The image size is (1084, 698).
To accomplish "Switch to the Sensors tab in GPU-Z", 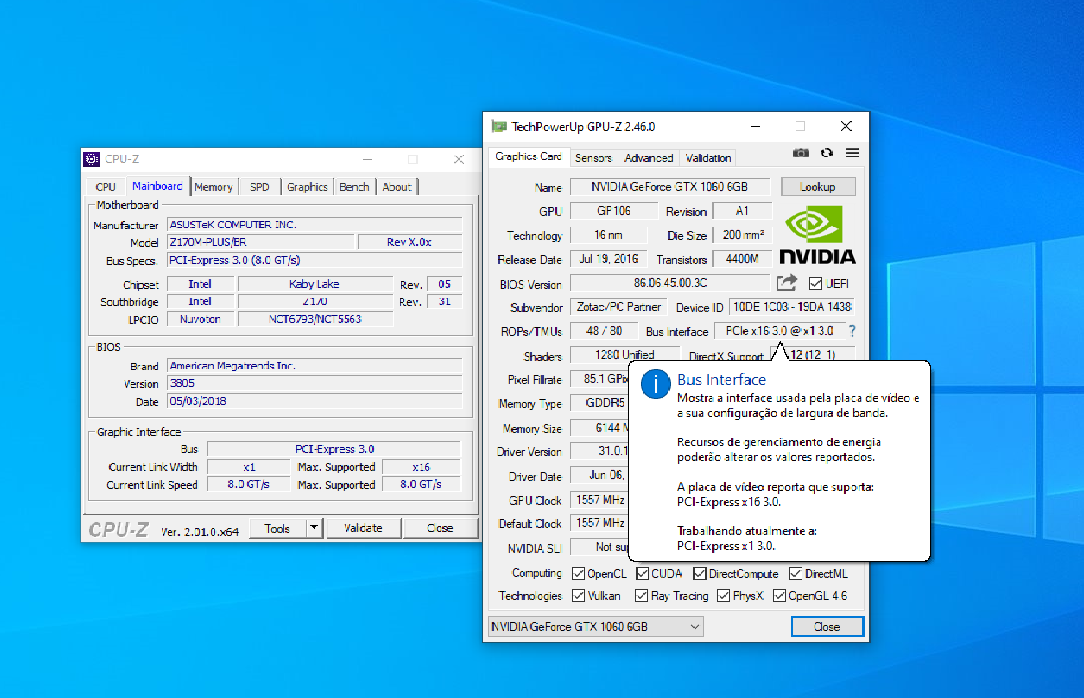I will pos(594,158).
